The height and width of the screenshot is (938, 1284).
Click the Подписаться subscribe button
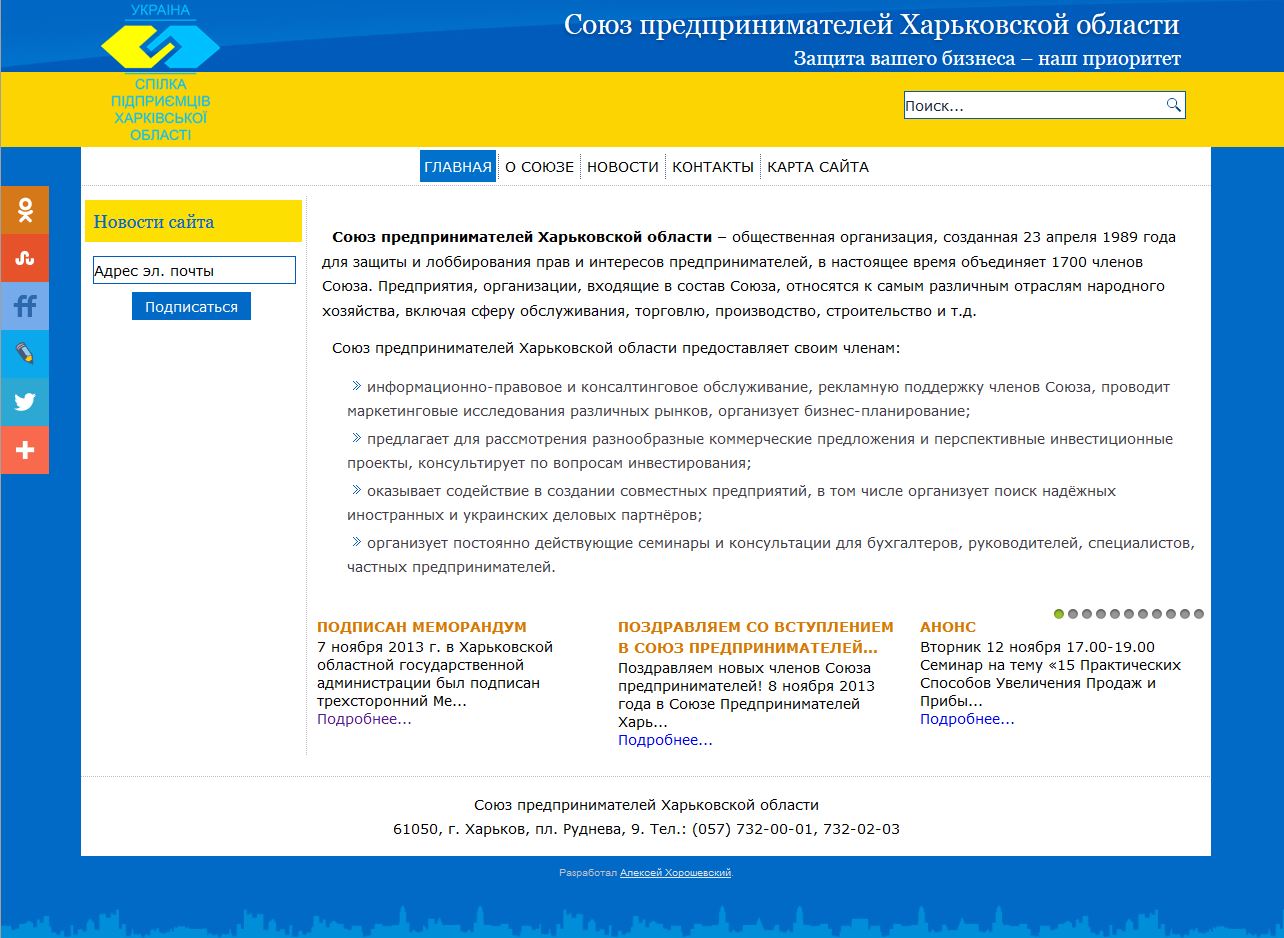coord(191,306)
